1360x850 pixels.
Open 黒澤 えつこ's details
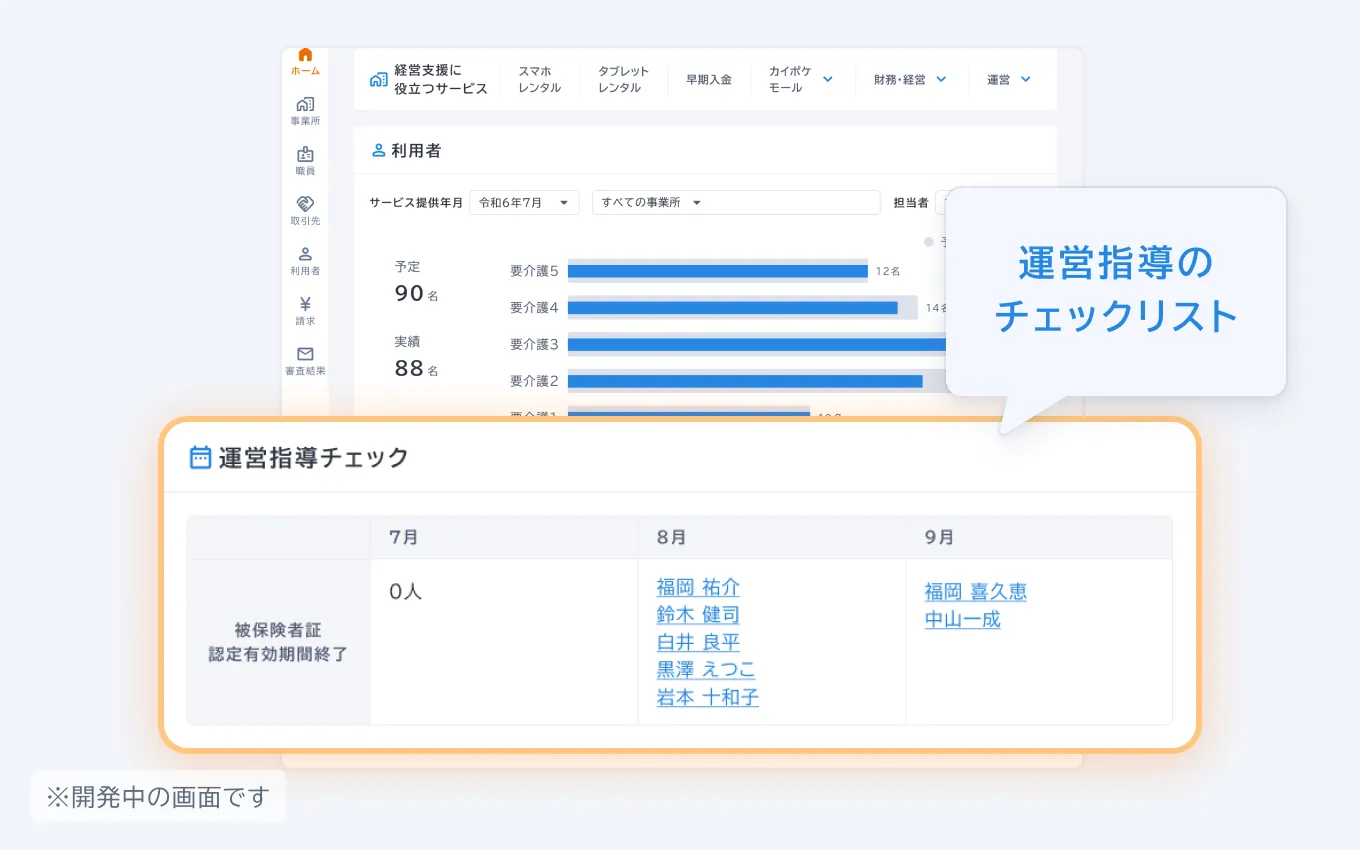[706, 670]
